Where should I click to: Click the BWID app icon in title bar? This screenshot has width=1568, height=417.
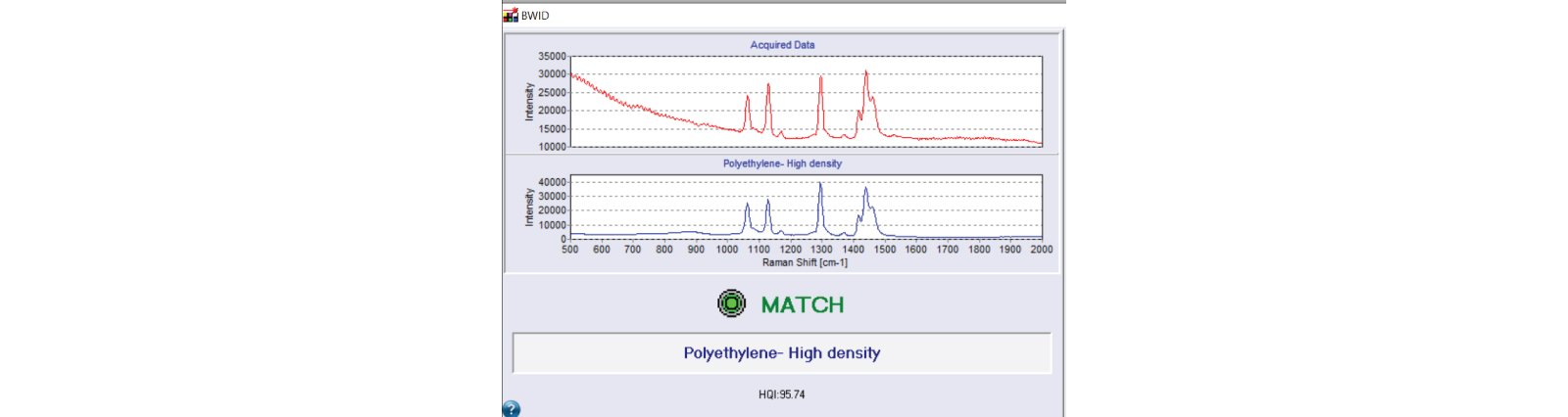[x=511, y=16]
